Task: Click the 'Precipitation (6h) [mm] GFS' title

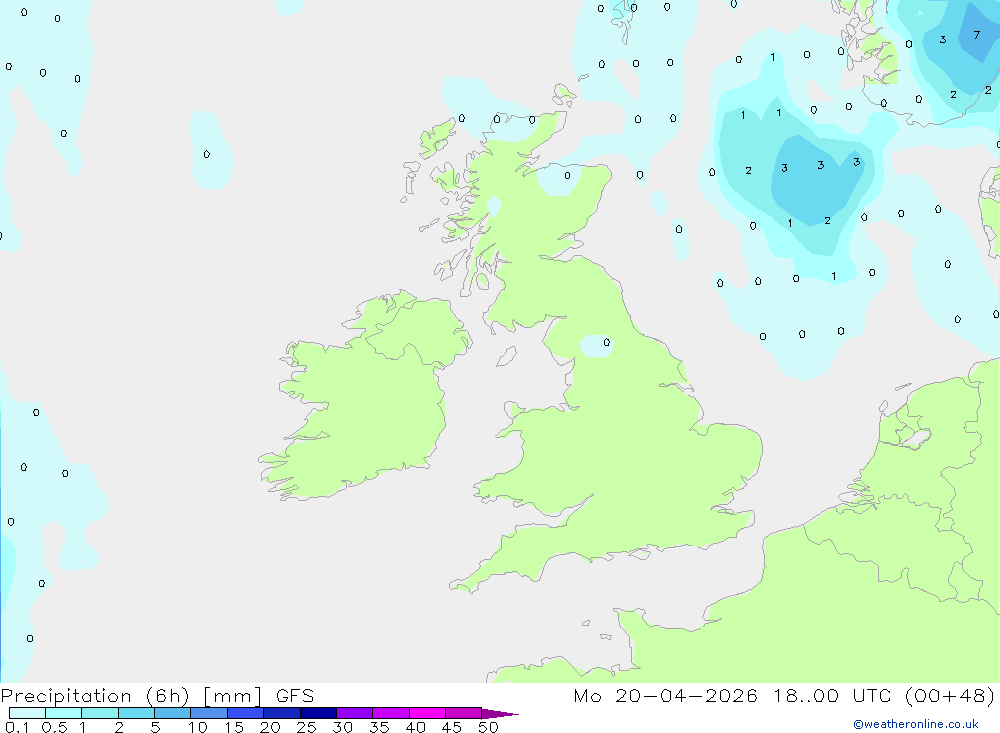Action: click(158, 695)
